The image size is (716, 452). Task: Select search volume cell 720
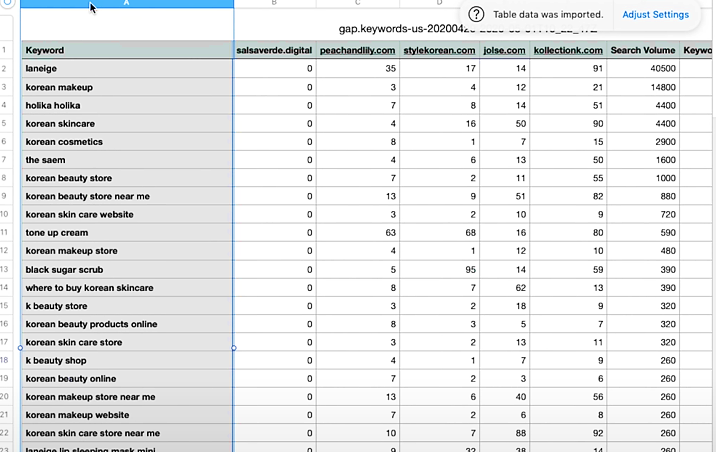[x=643, y=215]
